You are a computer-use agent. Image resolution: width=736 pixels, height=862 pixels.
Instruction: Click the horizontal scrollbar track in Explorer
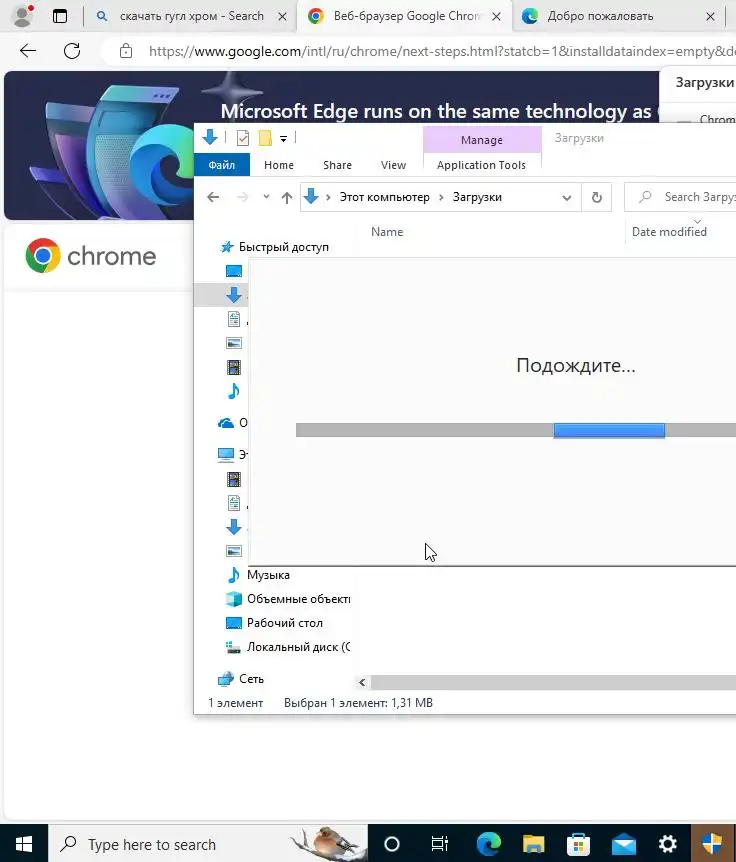553,682
